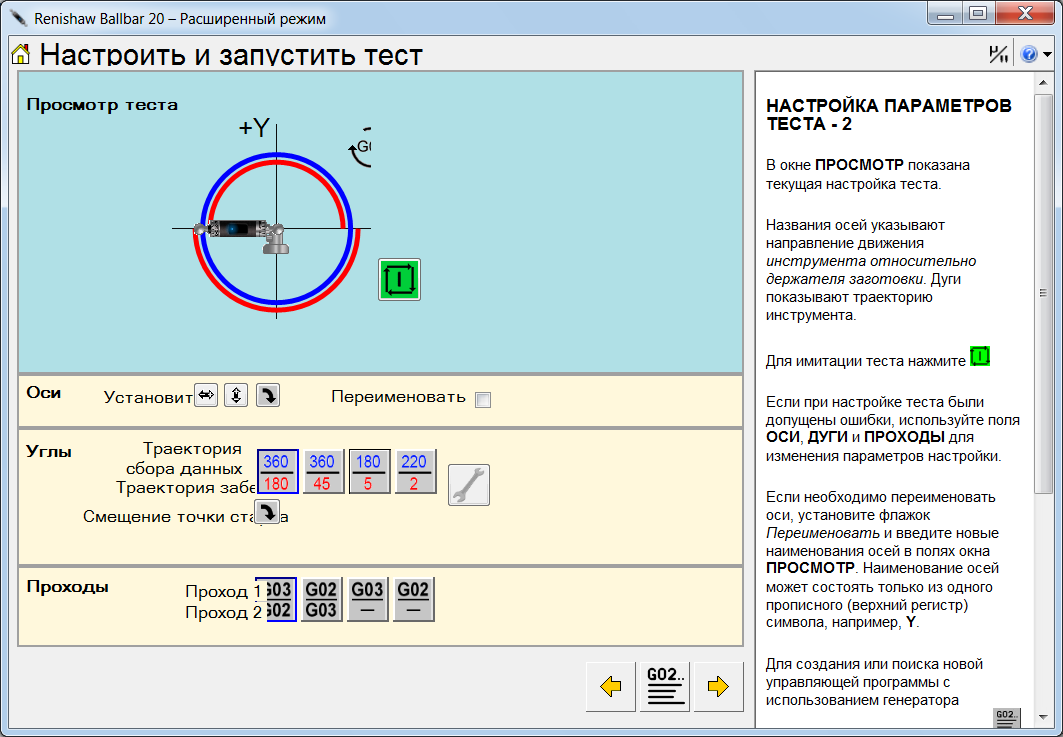Click the home icon next to the title
Viewport: 1063px width, 737px height.
click(21, 54)
